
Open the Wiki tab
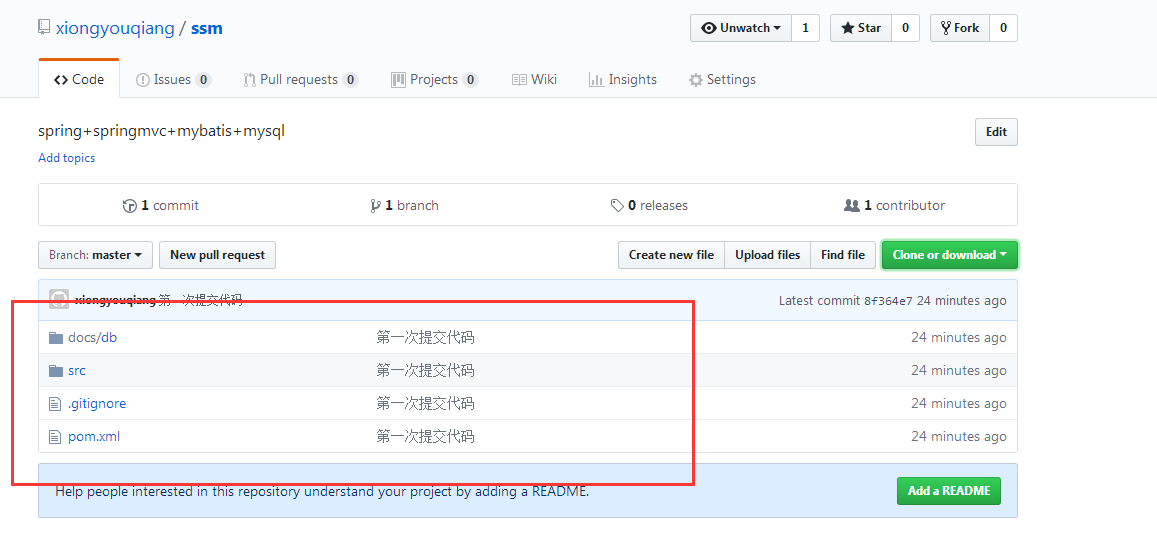(534, 80)
